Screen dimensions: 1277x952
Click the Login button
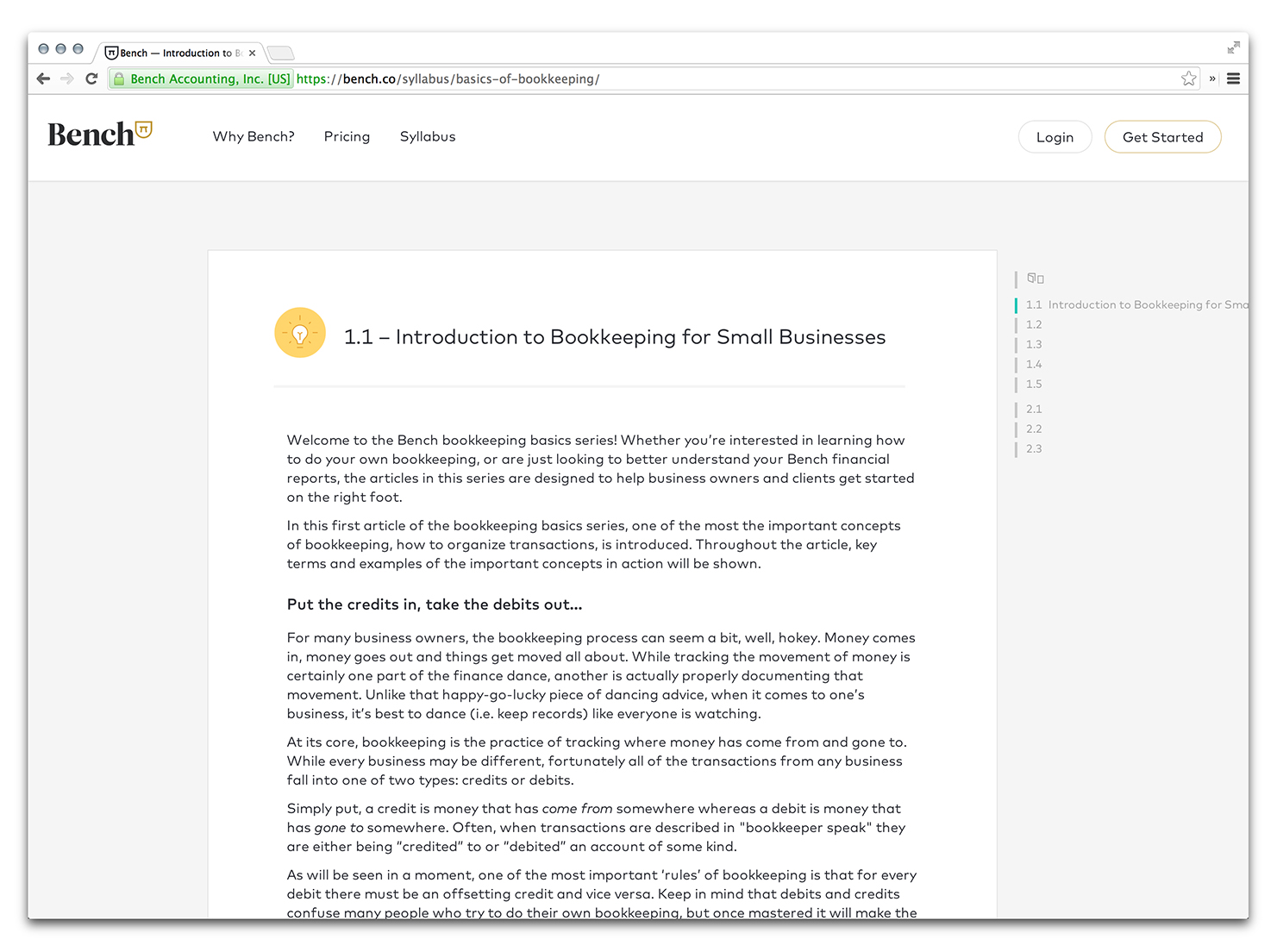point(1055,137)
